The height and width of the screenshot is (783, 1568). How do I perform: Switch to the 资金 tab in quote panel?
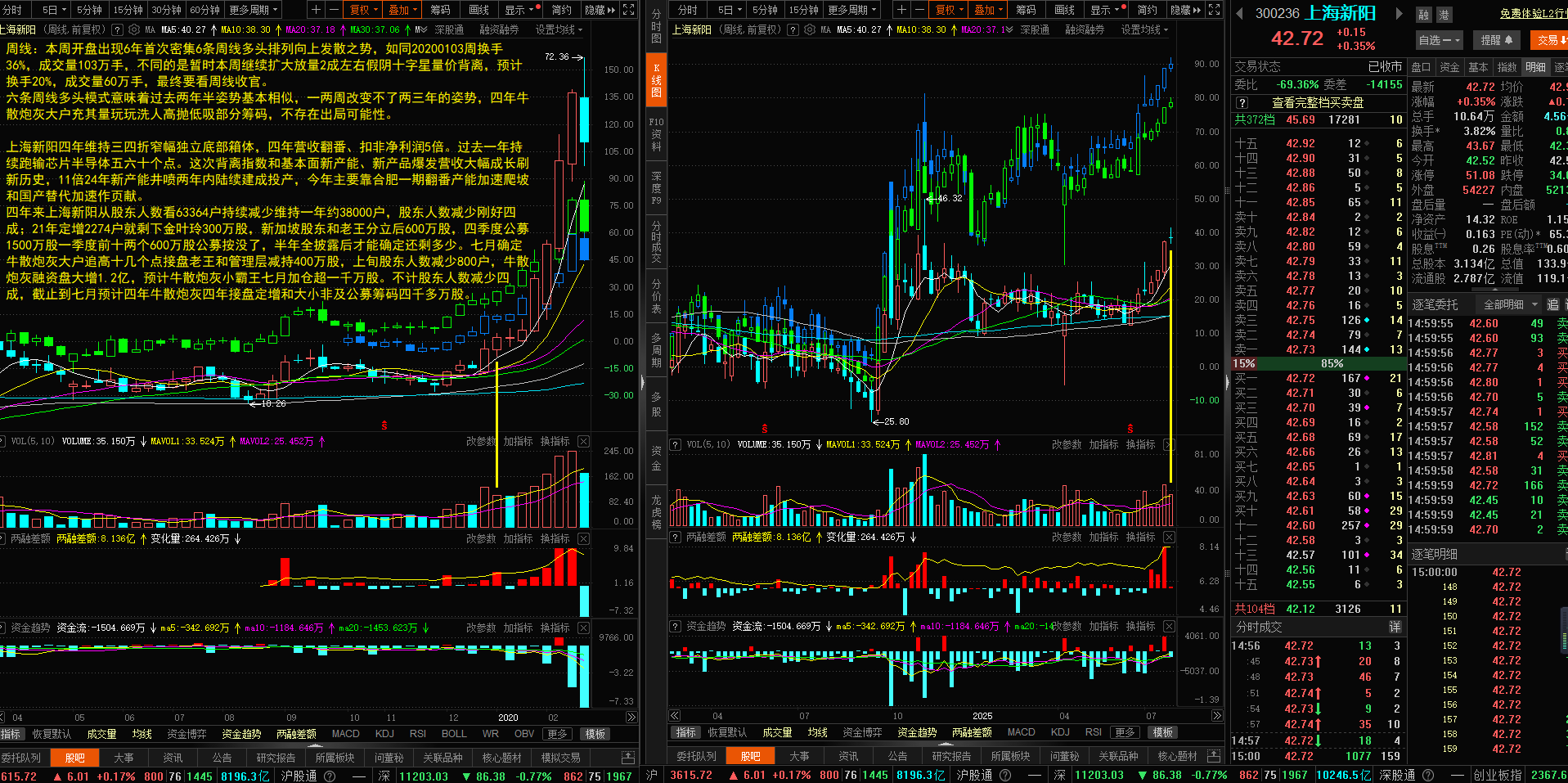click(1449, 67)
